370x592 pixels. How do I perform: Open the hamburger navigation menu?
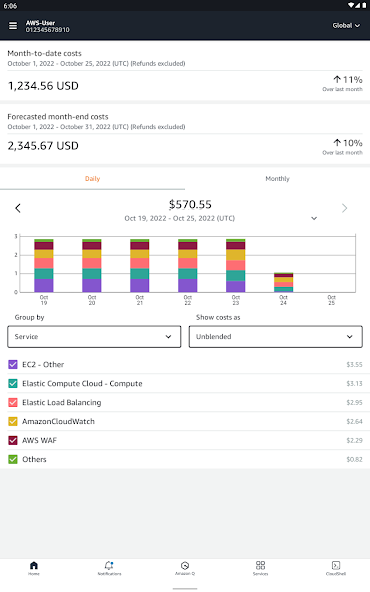point(13,26)
